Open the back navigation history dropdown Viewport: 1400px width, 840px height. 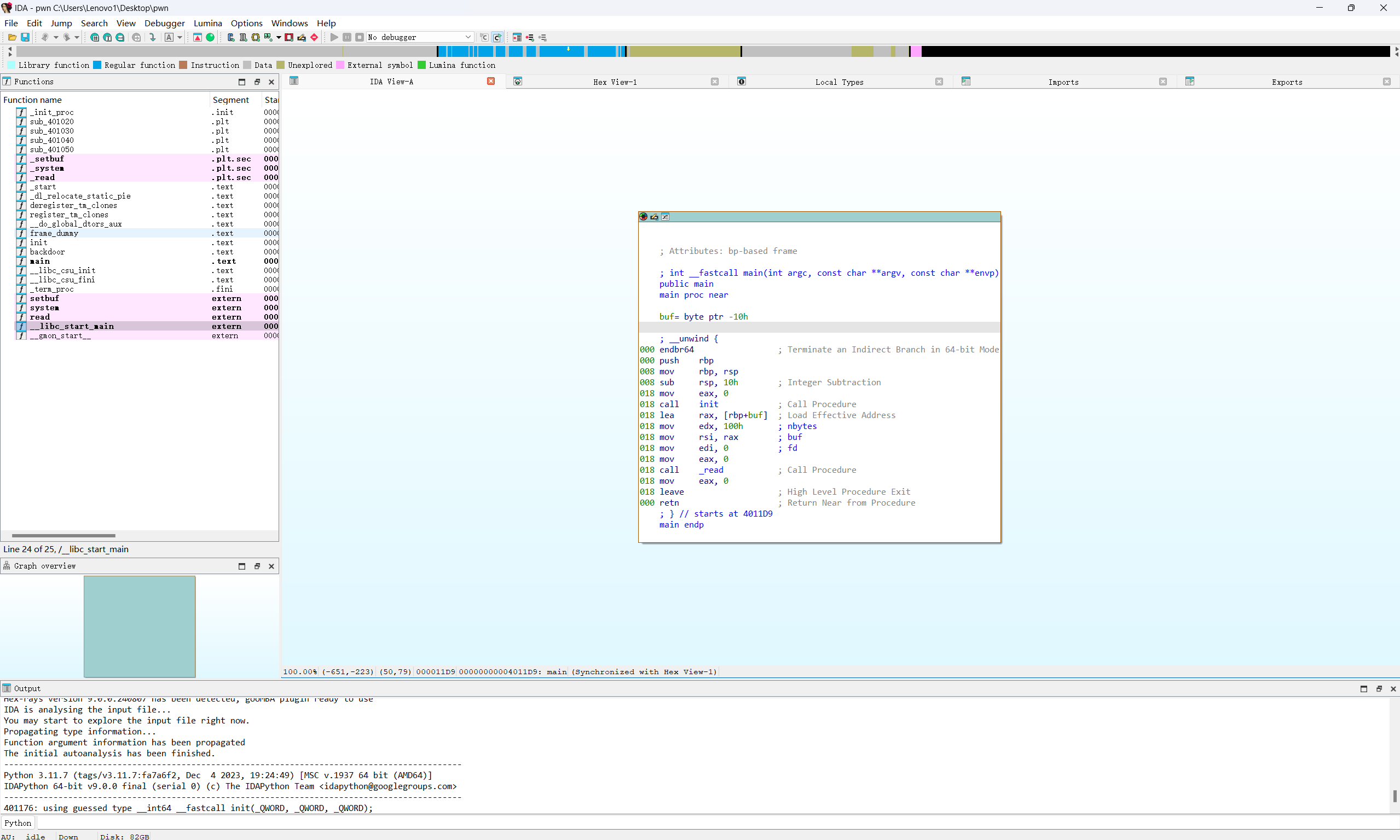coord(55,37)
